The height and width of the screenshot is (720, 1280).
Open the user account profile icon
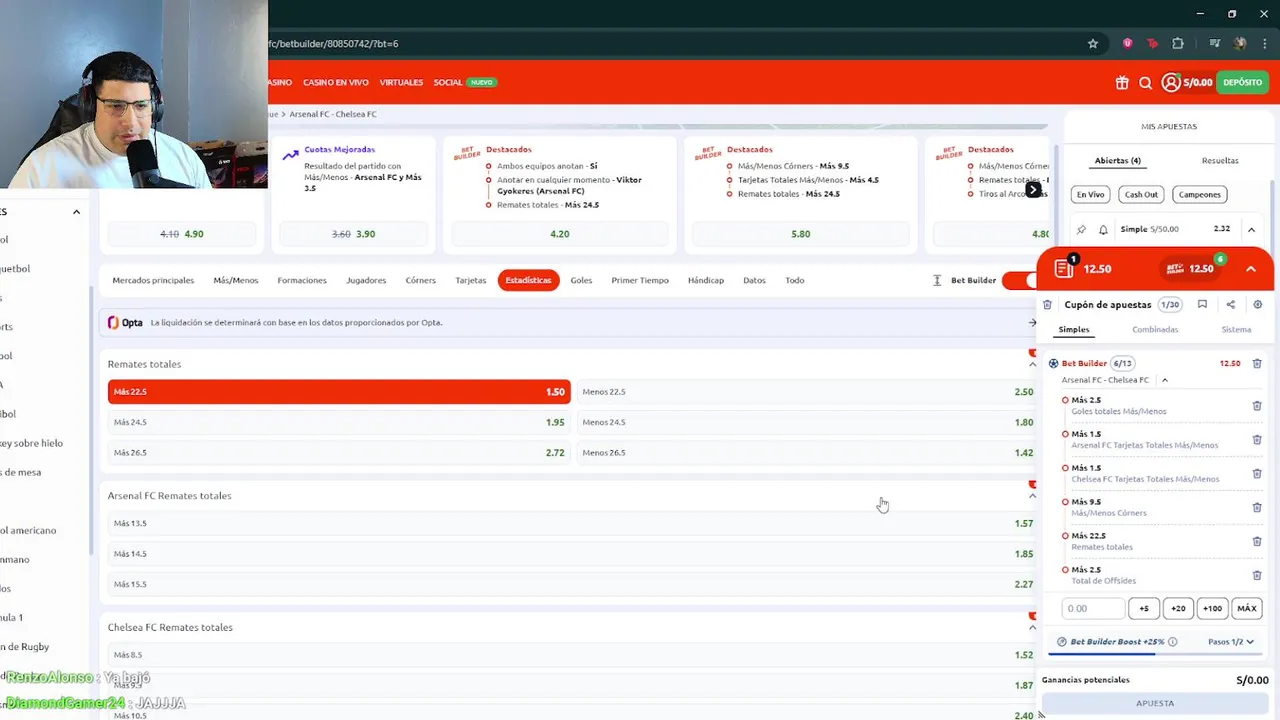pyautogui.click(x=1170, y=83)
